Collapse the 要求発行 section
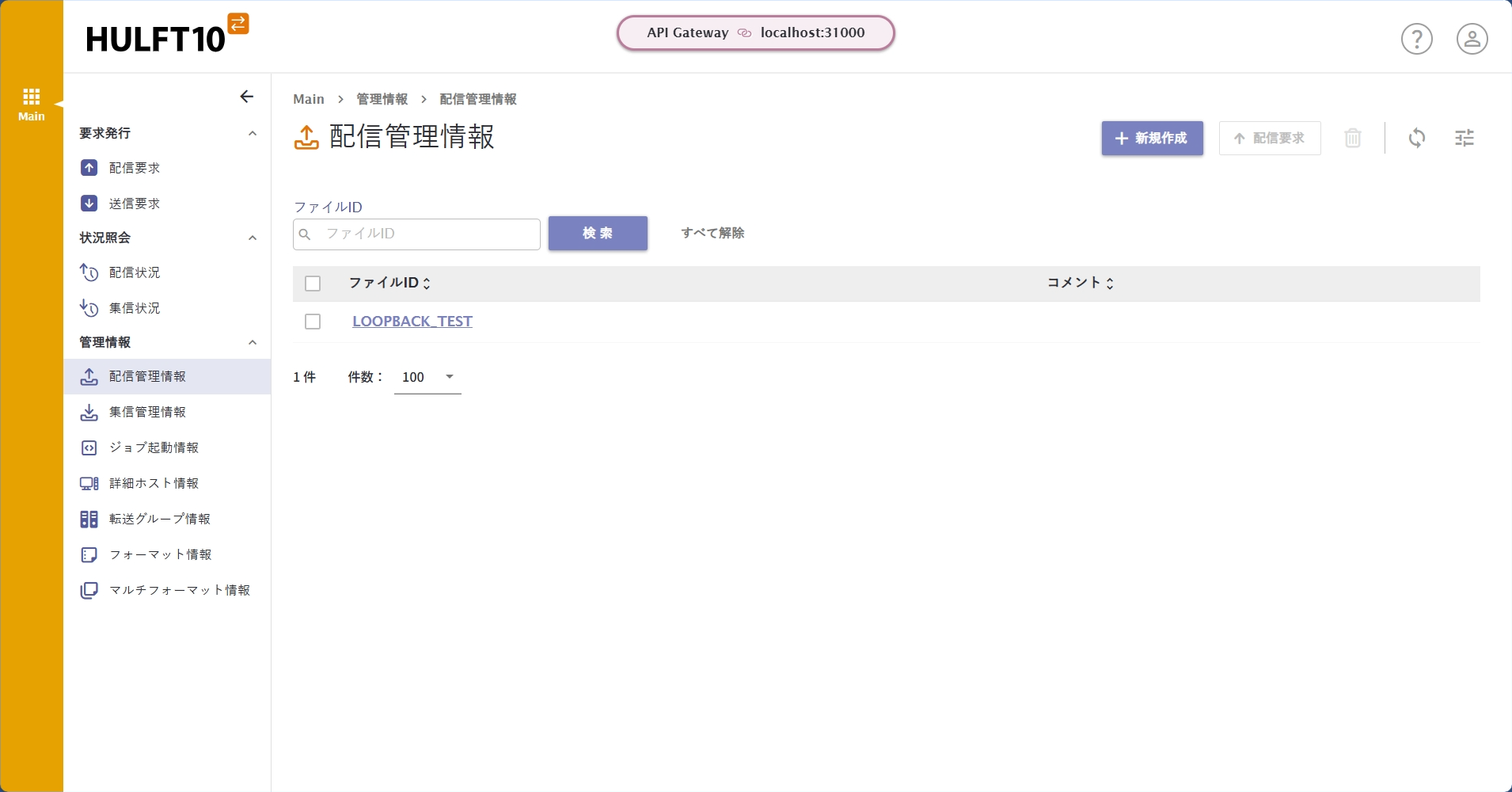Screen dimensions: 1512x792 click(x=252, y=133)
